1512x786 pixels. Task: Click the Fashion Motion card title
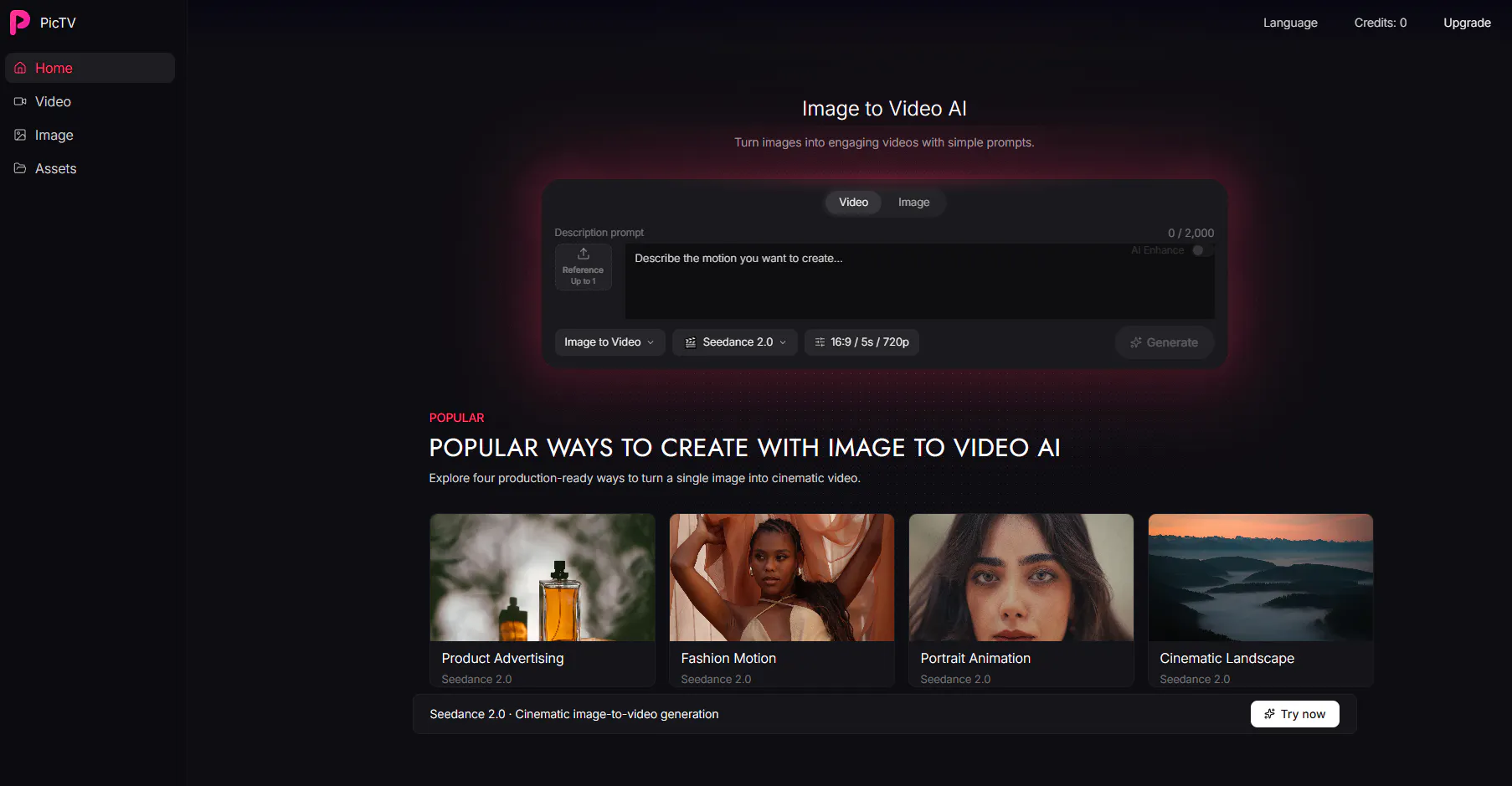click(x=728, y=659)
